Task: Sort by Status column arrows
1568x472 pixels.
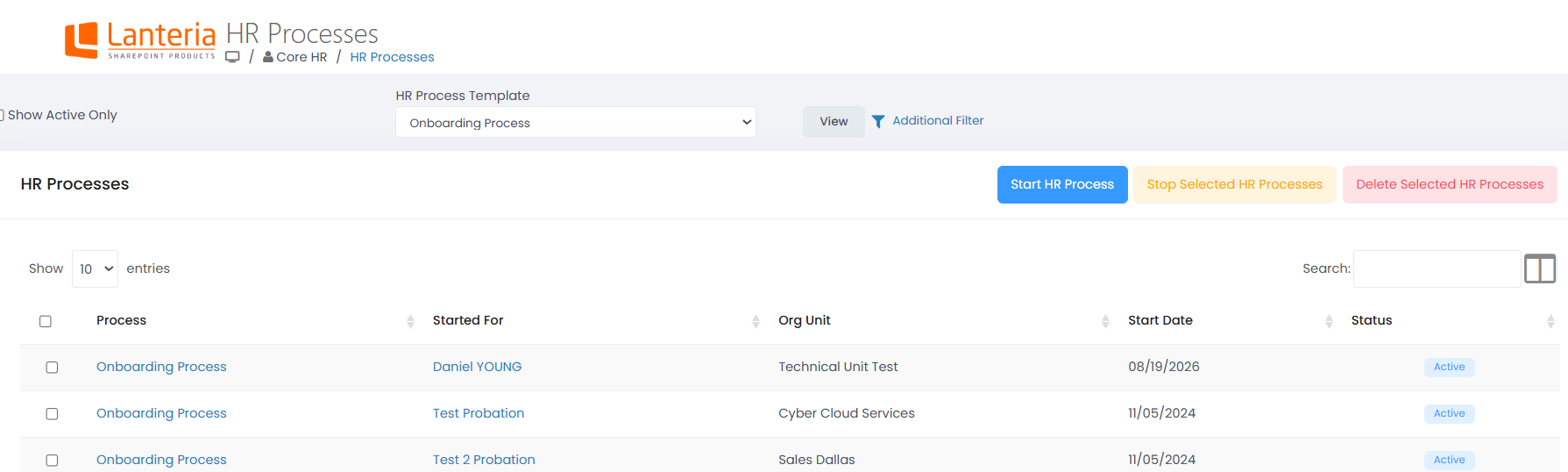Action: (1550, 321)
